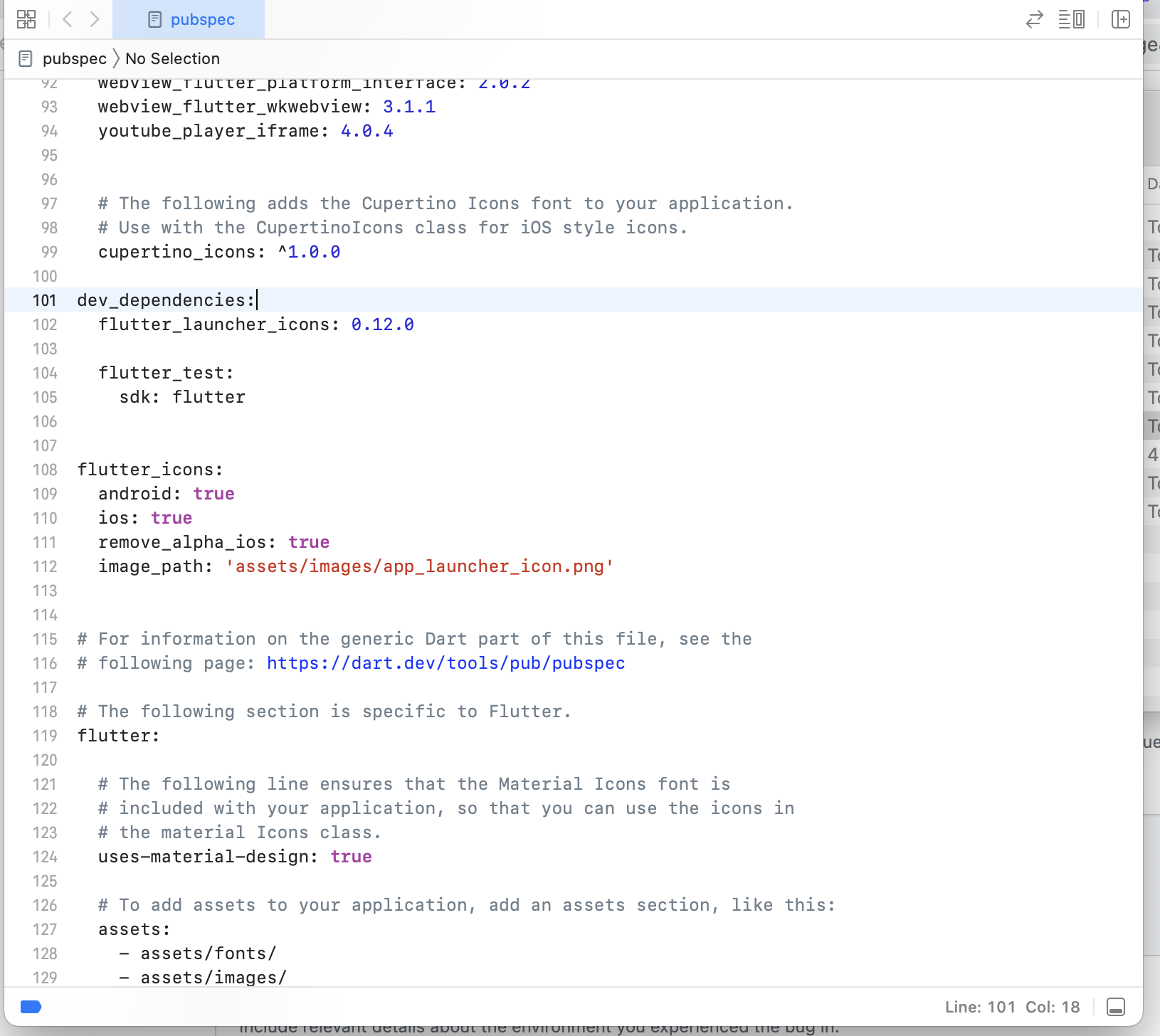The height and width of the screenshot is (1036, 1160).
Task: Split the editor with Add Editor icon
Action: [x=1121, y=19]
